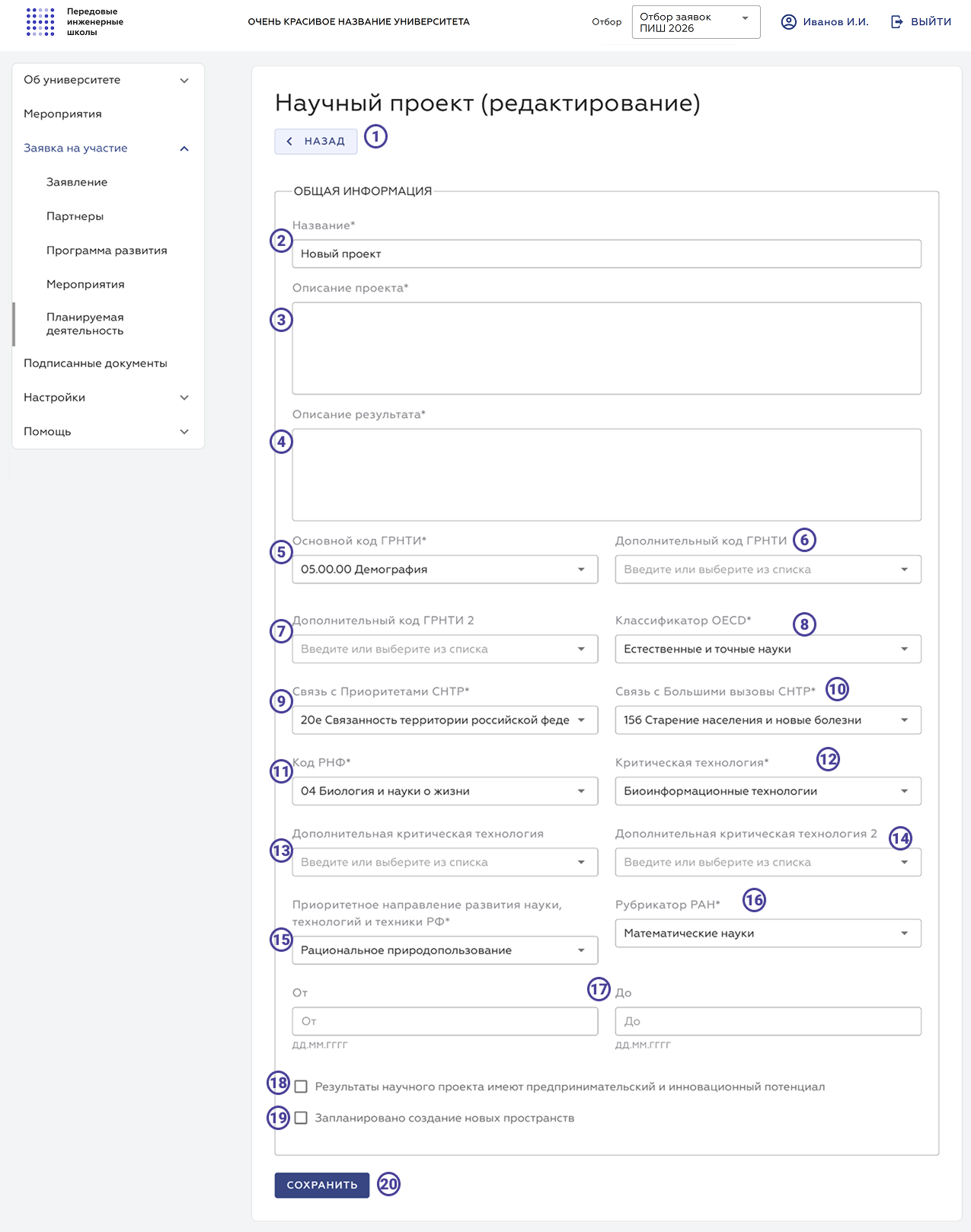
Task: Open Классификатор OECD dropdown
Action: pos(768,650)
